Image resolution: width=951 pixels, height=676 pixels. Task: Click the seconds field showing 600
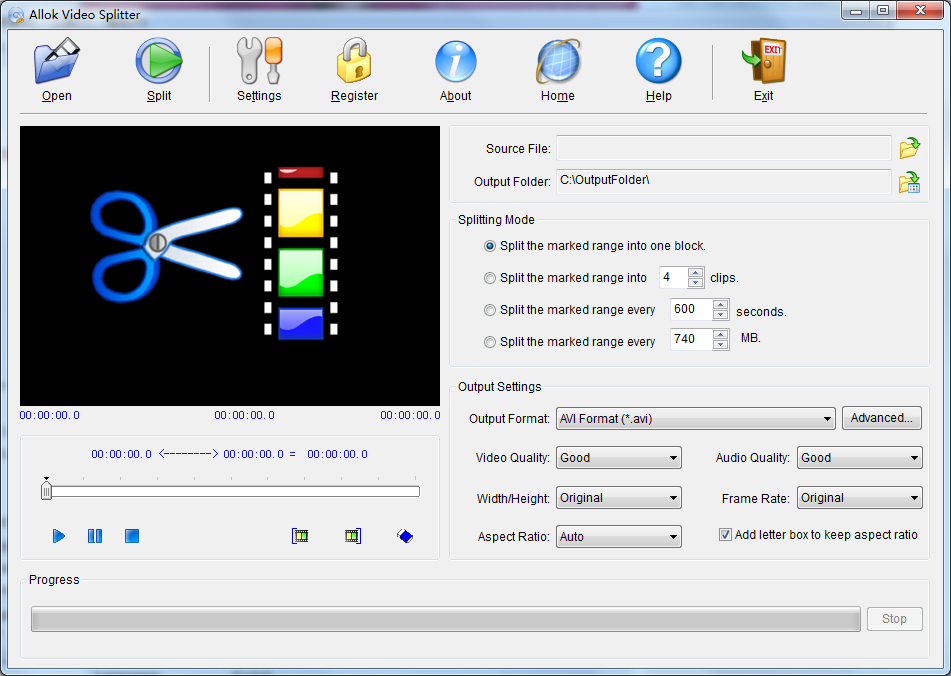[x=692, y=309]
